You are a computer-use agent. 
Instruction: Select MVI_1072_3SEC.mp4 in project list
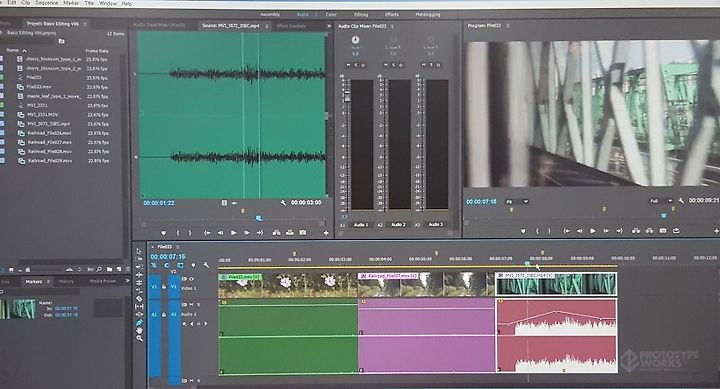[x=49, y=124]
